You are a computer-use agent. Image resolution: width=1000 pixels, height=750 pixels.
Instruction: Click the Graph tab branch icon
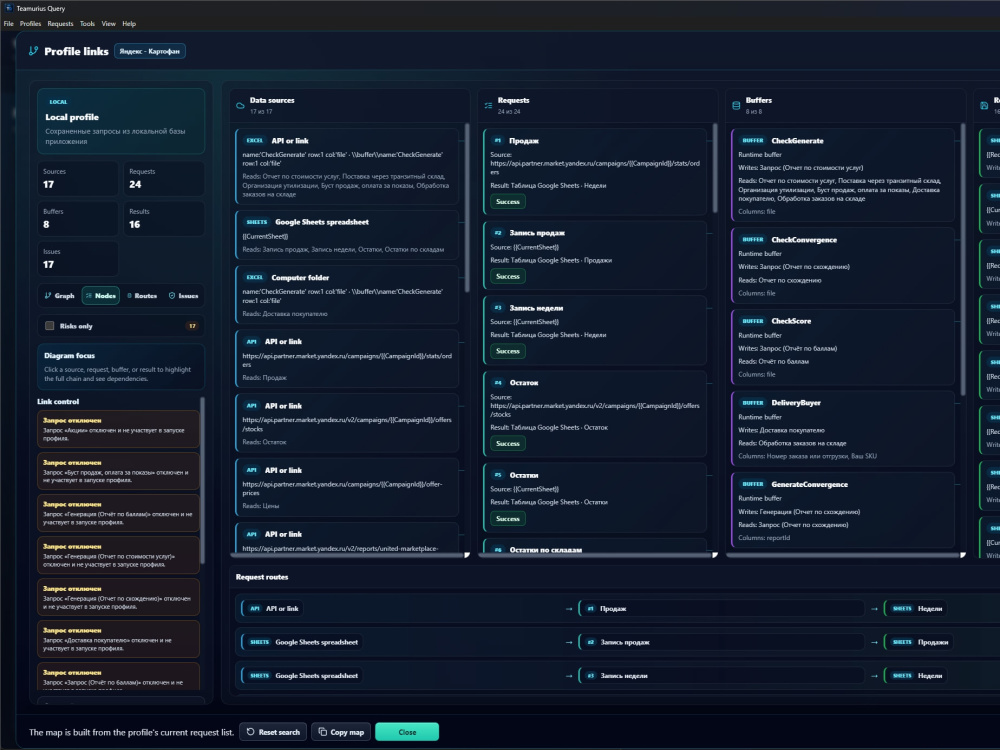pyautogui.click(x=48, y=295)
